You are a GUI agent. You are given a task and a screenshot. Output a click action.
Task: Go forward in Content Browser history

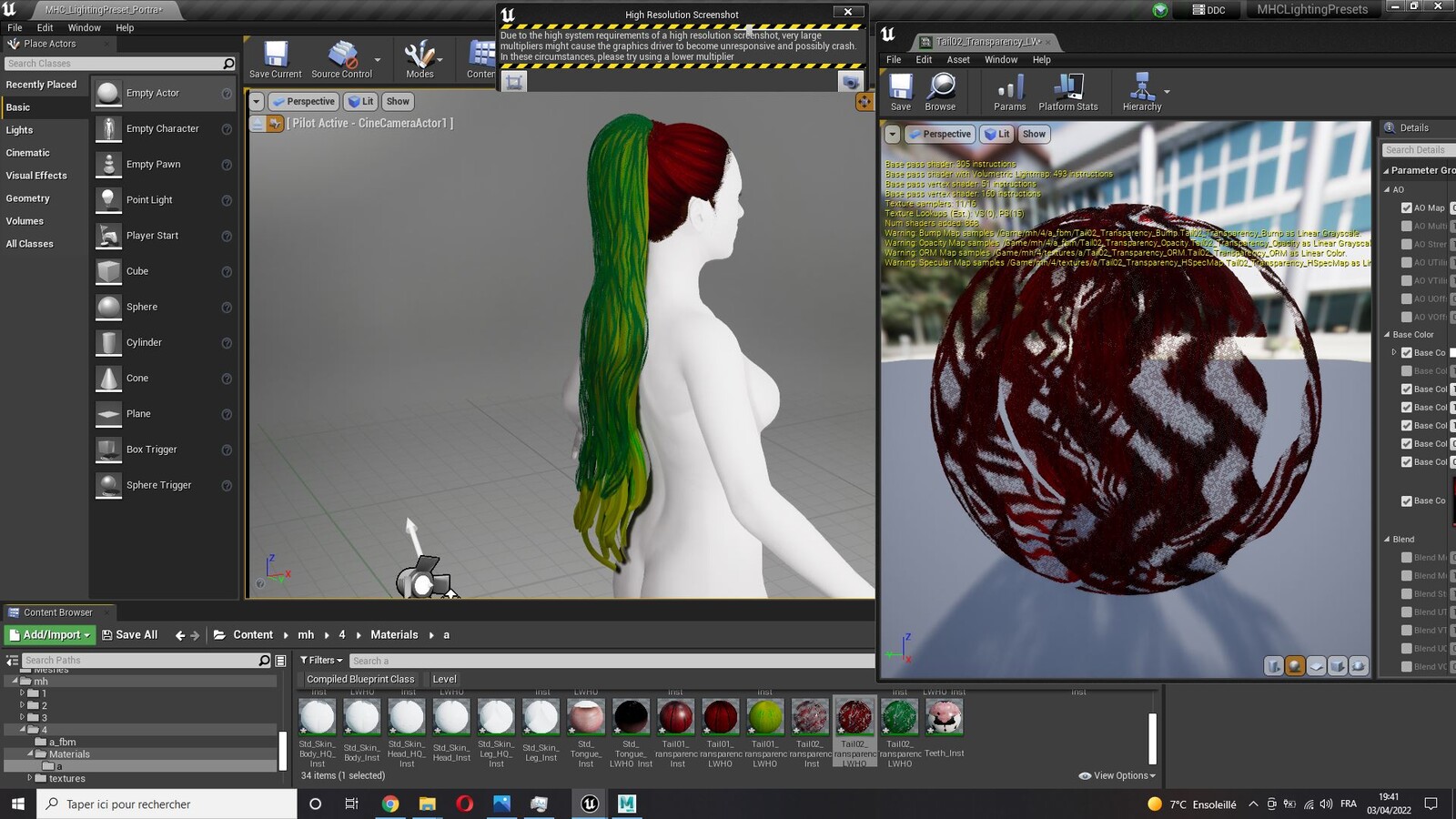(195, 635)
